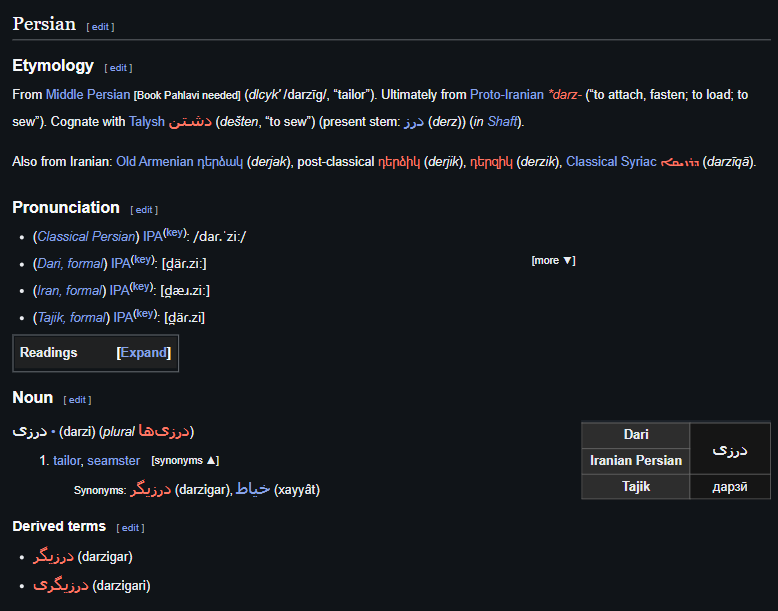Open the Classical Persian pronunciation link
This screenshot has width=778, height=611.
86,236
